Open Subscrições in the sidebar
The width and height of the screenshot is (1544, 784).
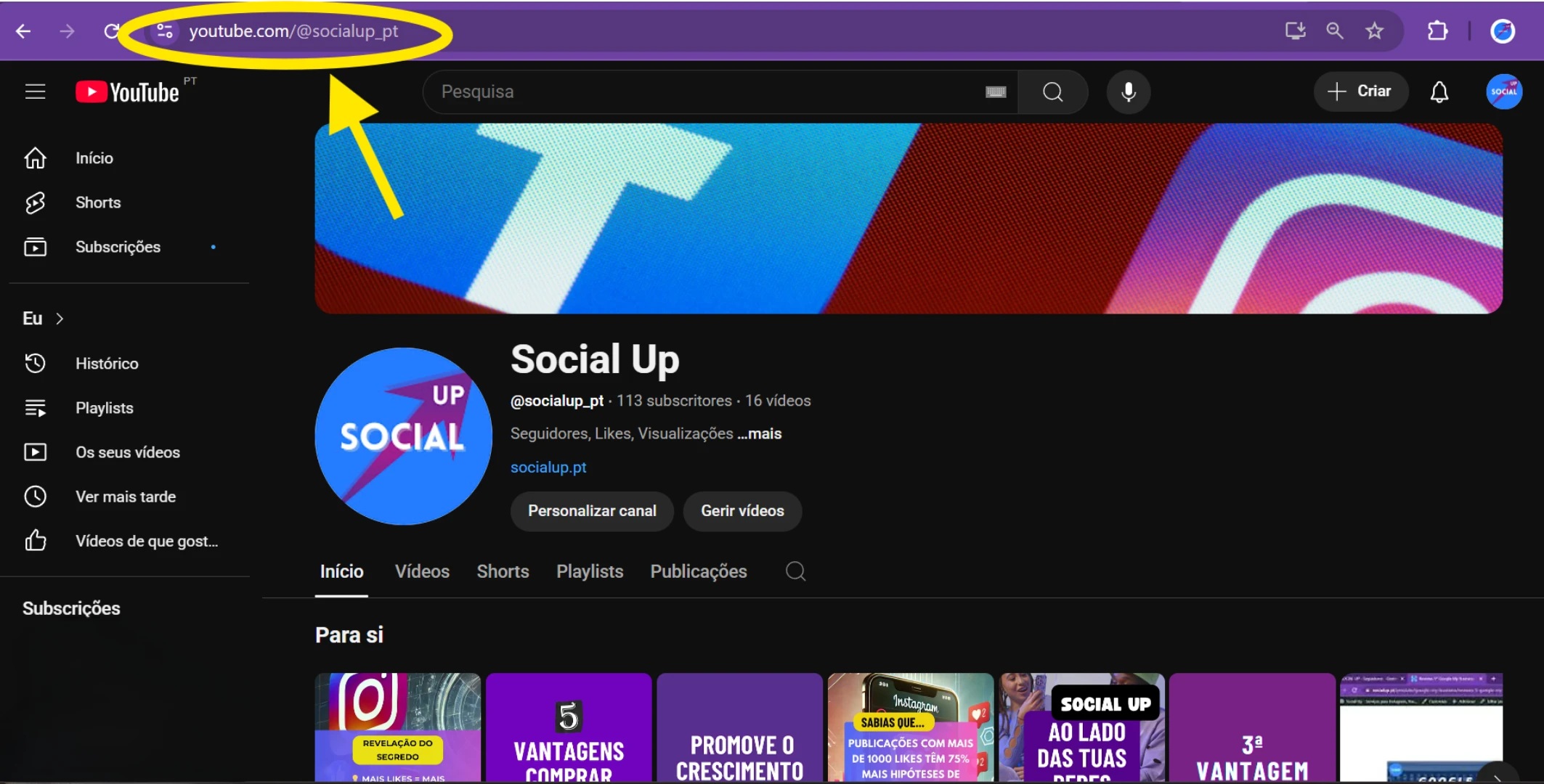click(128, 247)
